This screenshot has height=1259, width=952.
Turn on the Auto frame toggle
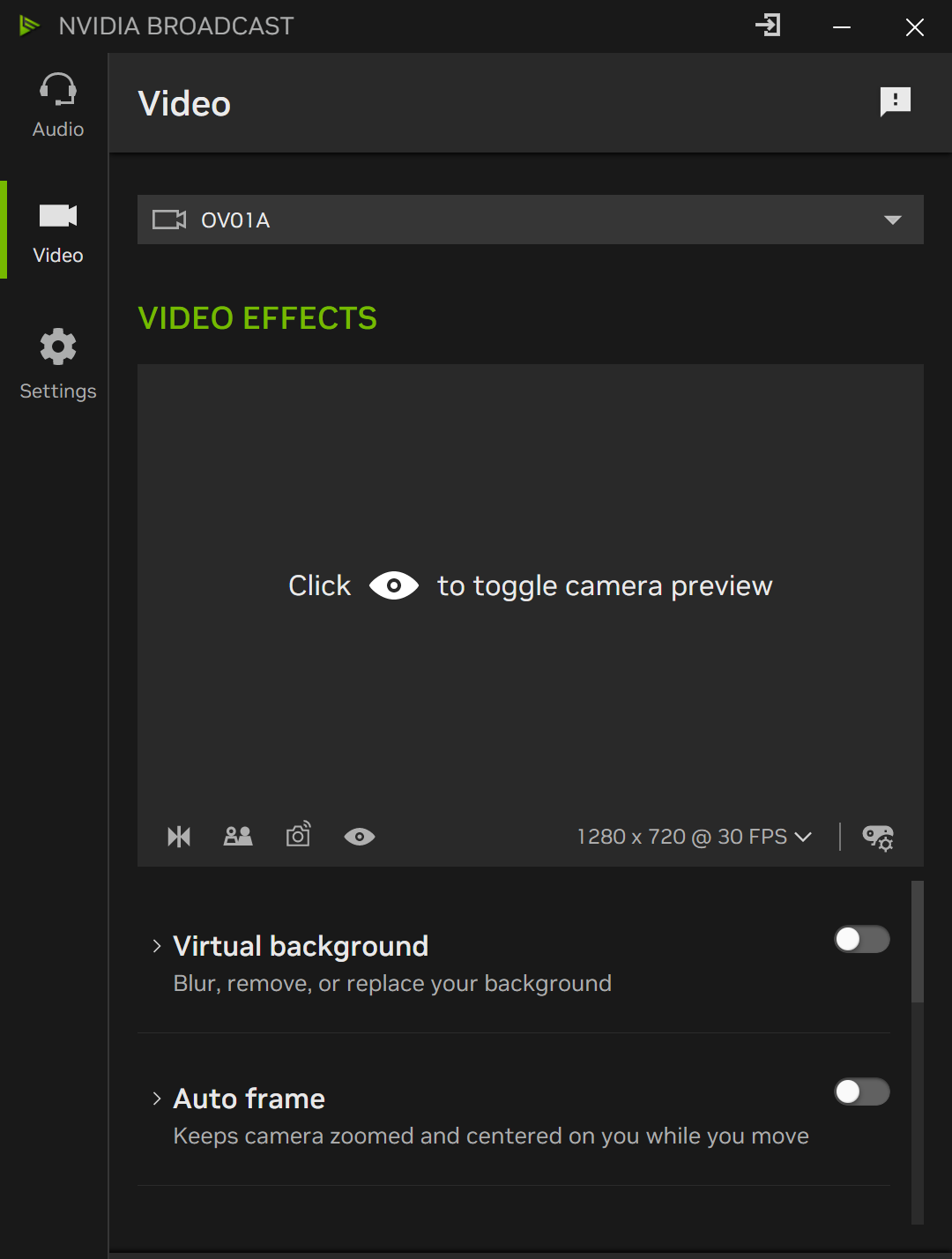(861, 1092)
